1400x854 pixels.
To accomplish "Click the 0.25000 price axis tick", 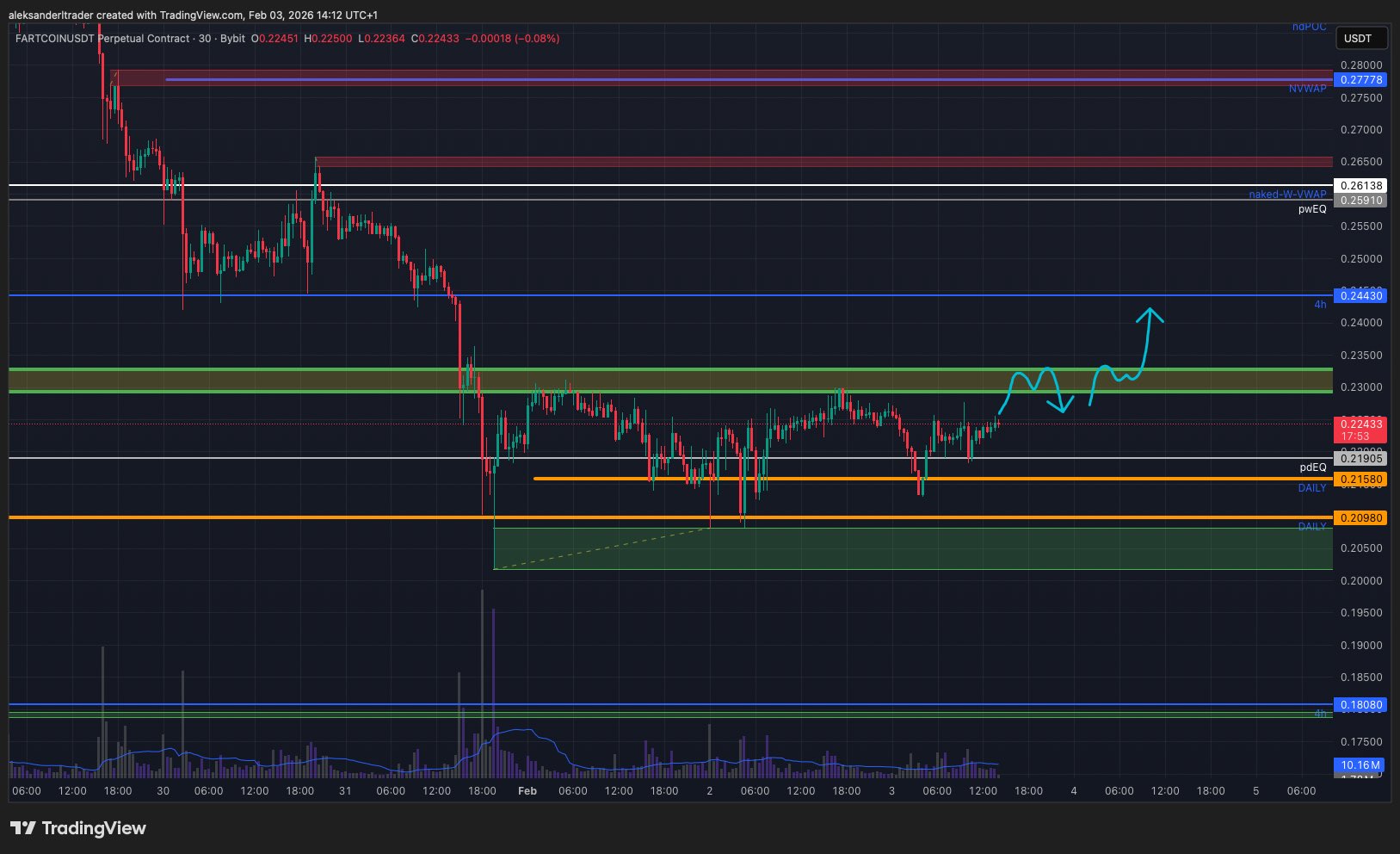I will pos(1361,259).
